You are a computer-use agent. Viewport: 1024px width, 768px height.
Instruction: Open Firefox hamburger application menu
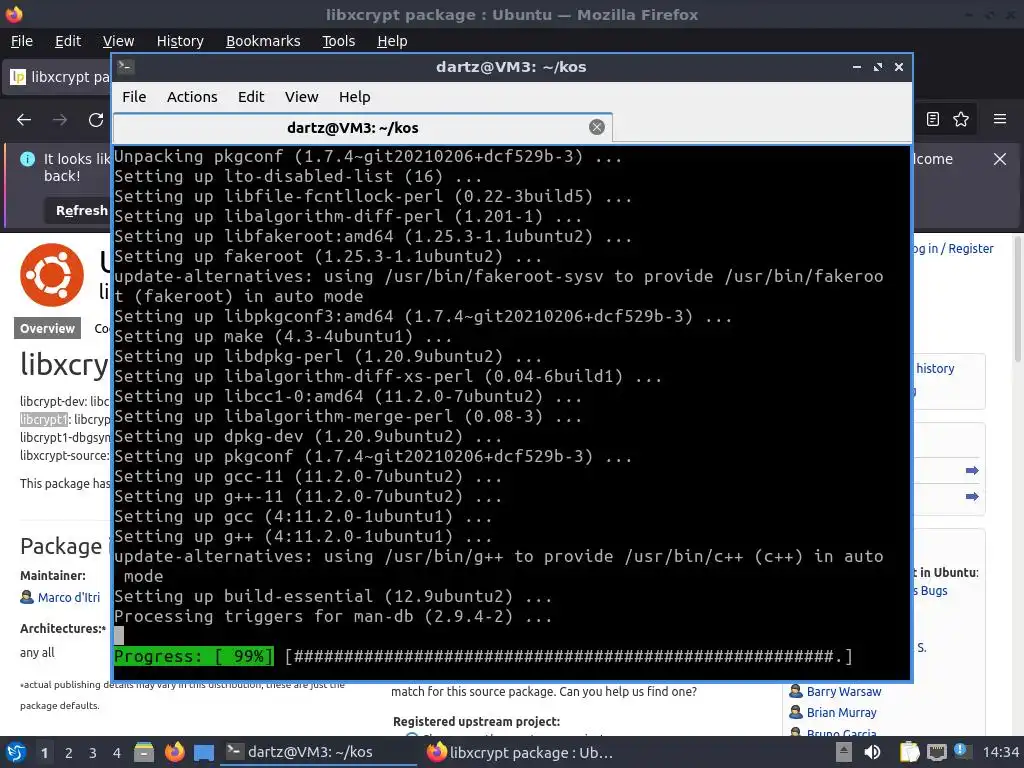[1000, 119]
